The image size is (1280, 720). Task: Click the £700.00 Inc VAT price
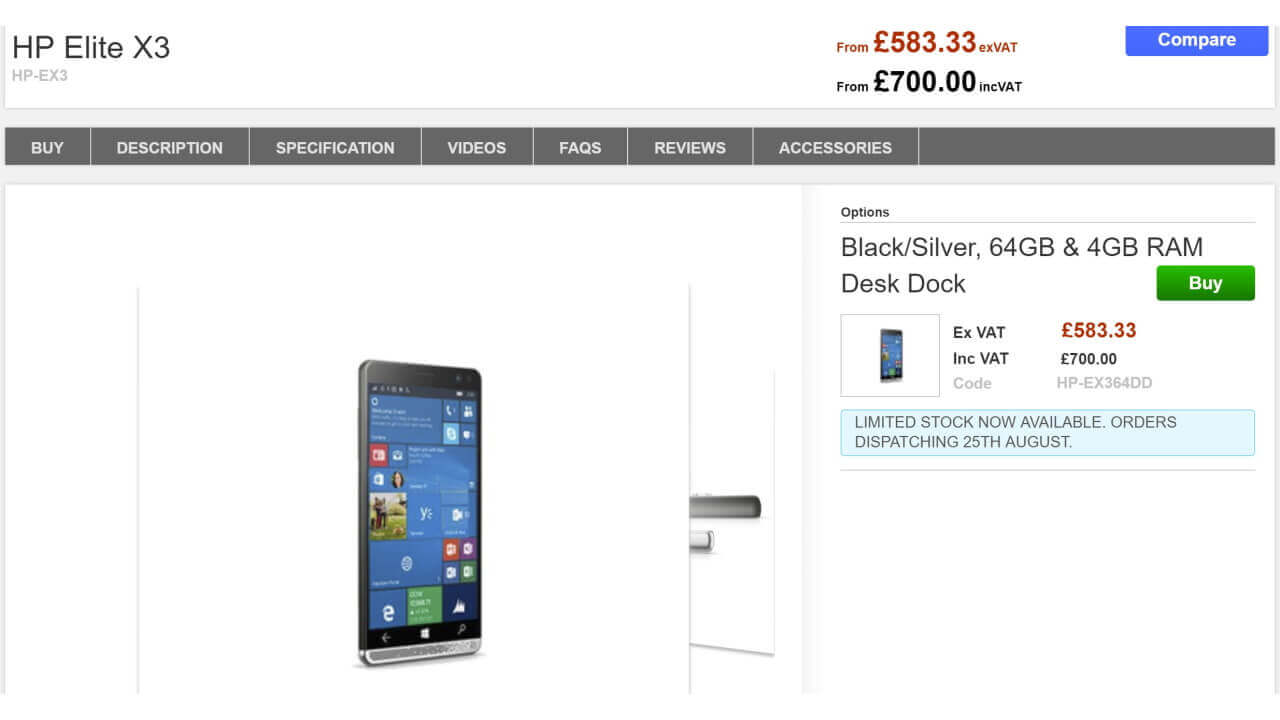[x=1089, y=358]
